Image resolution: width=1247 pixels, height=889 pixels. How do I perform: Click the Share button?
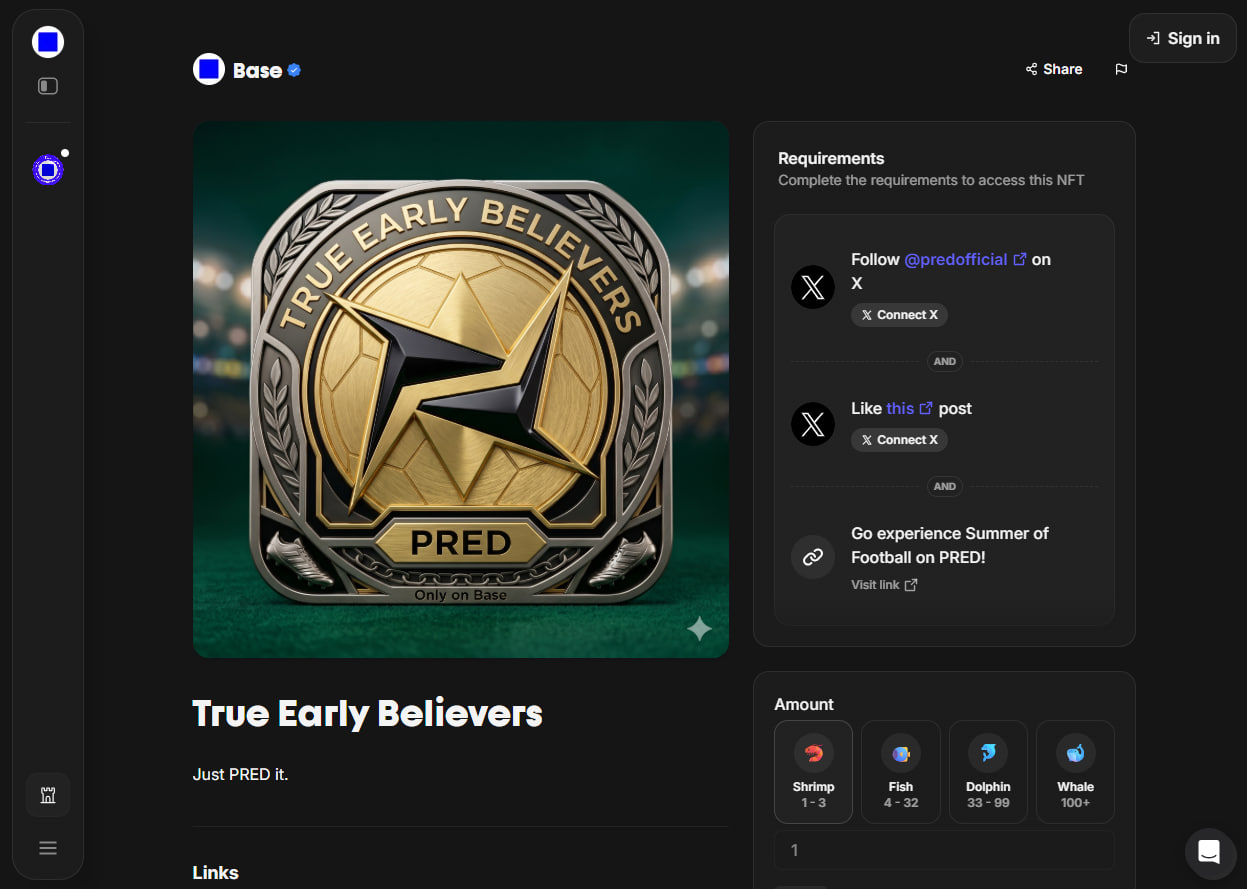click(1054, 69)
